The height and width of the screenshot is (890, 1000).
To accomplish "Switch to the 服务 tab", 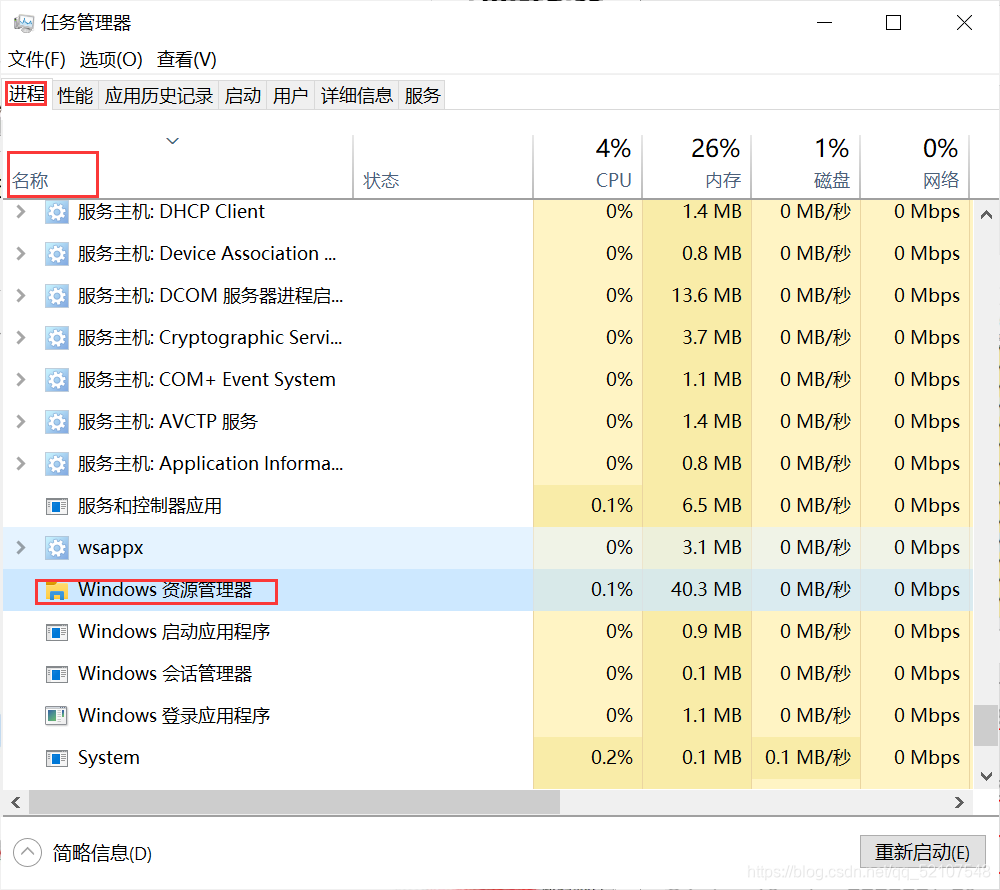I will click(422, 96).
